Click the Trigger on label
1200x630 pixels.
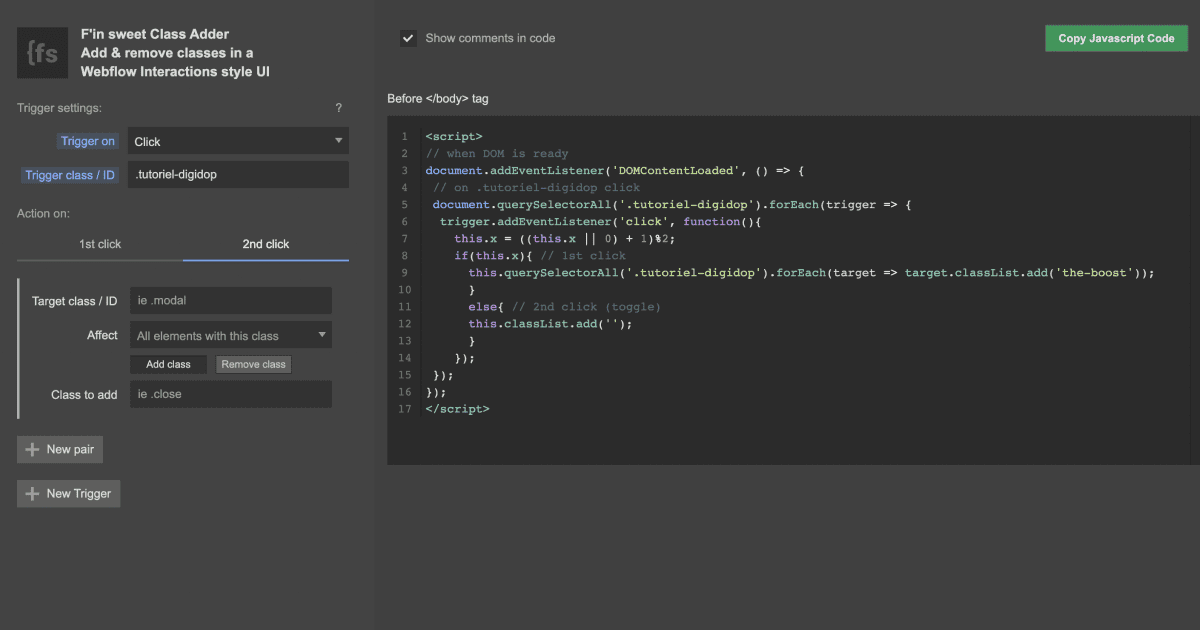click(88, 141)
